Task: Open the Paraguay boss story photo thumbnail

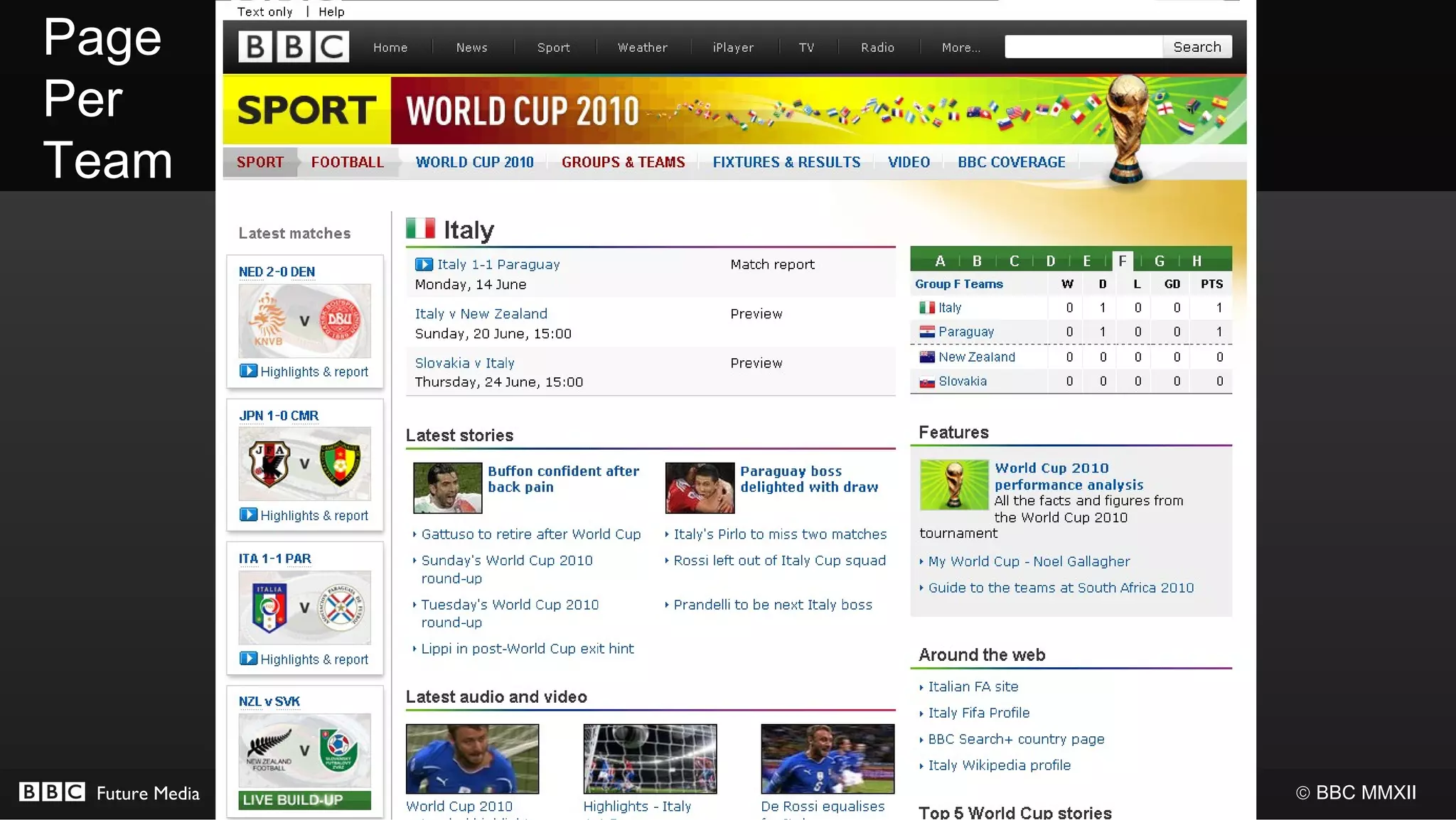Action: [700, 488]
